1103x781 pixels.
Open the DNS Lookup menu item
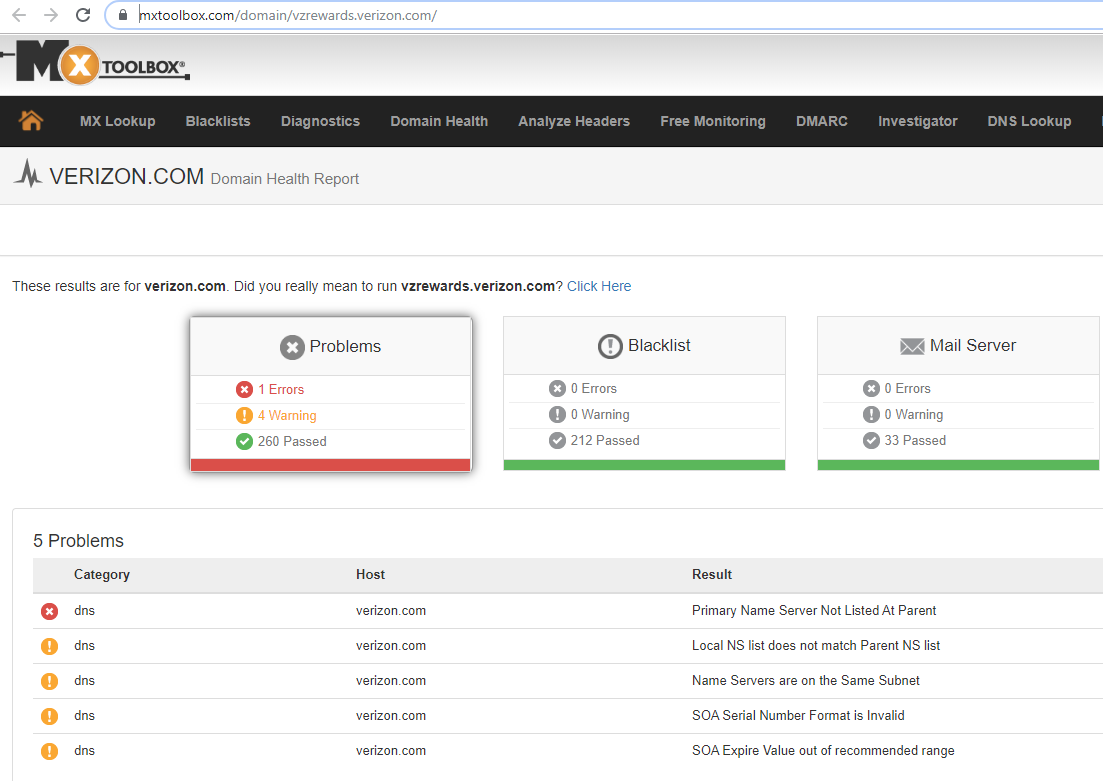[x=1029, y=121]
